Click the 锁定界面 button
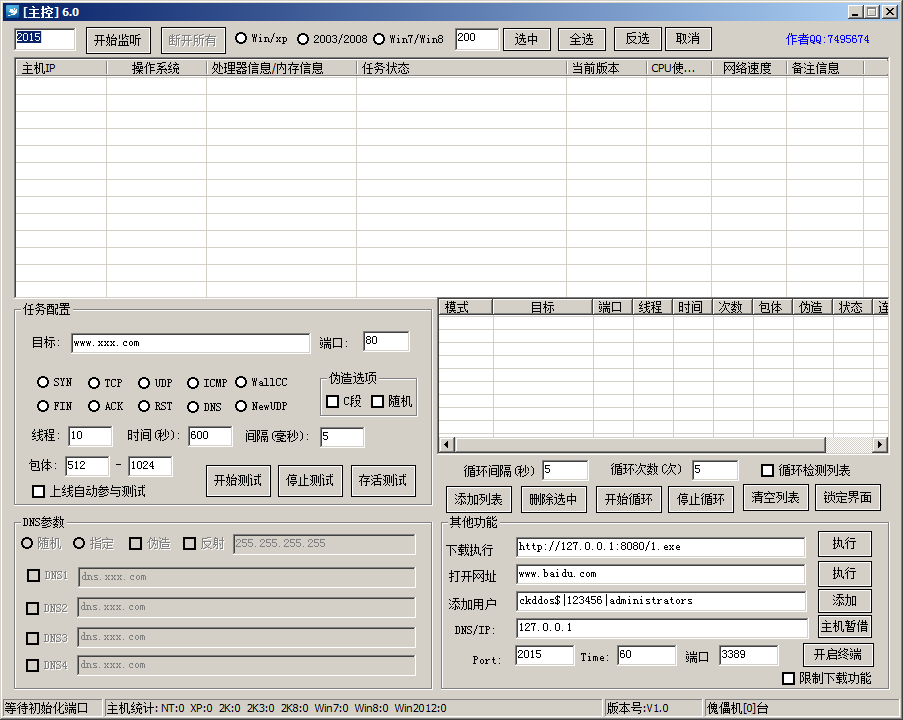The width and height of the screenshot is (903, 720). (847, 498)
